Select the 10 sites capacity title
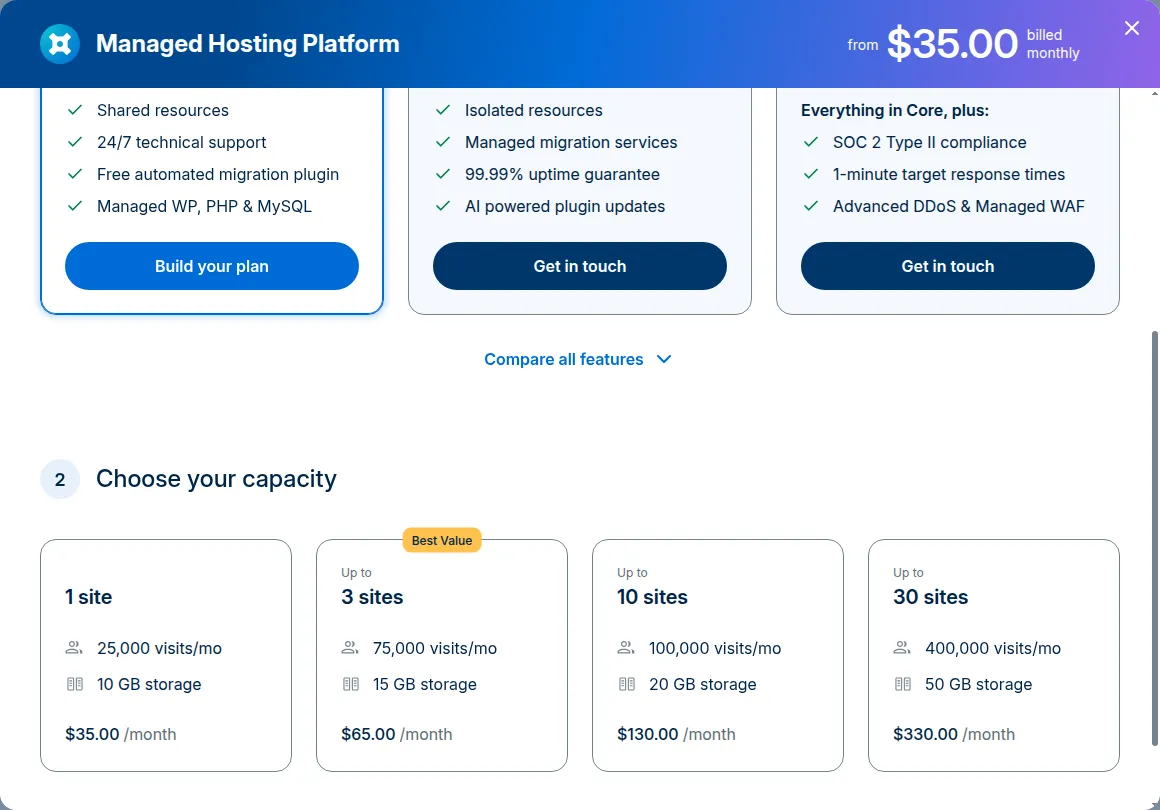Viewport: 1160px width, 810px height. (652, 597)
